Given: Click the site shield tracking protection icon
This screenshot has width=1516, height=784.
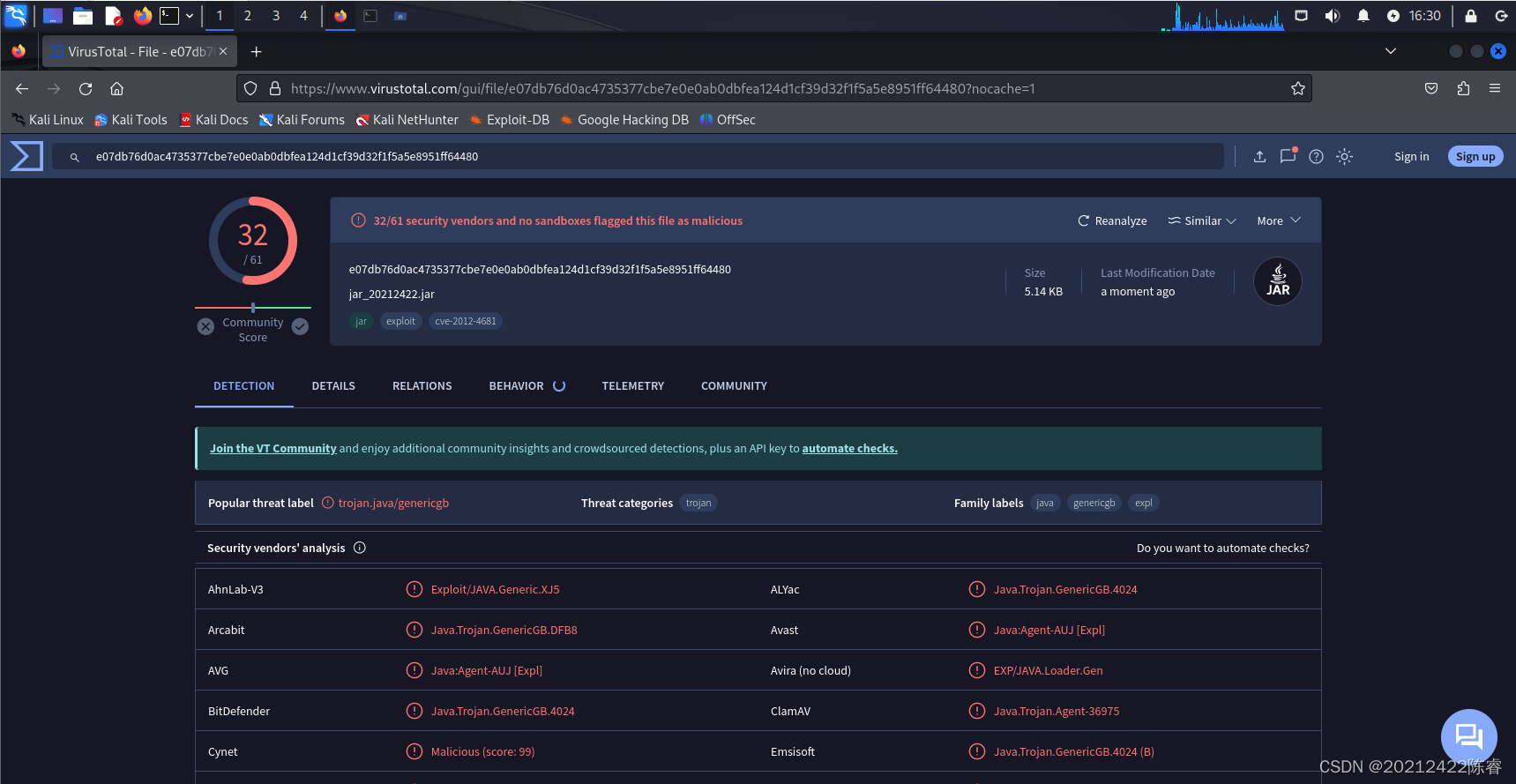Looking at the screenshot, I should (250, 88).
